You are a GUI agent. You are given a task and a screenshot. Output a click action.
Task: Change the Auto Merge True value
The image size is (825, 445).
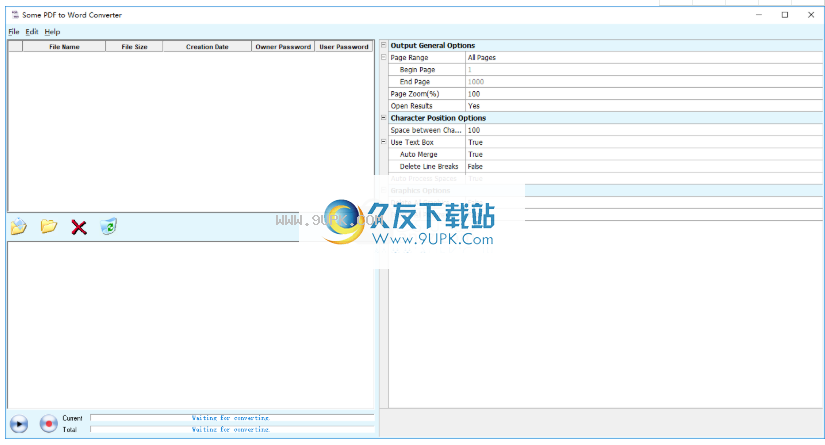point(644,154)
